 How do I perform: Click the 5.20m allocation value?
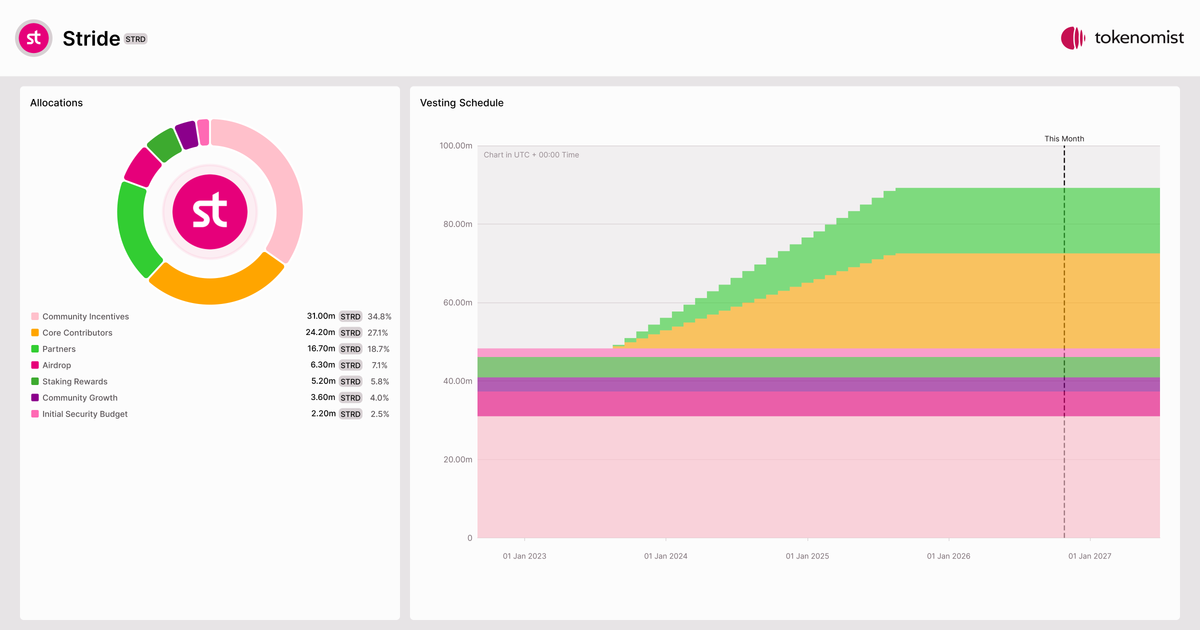pos(324,381)
